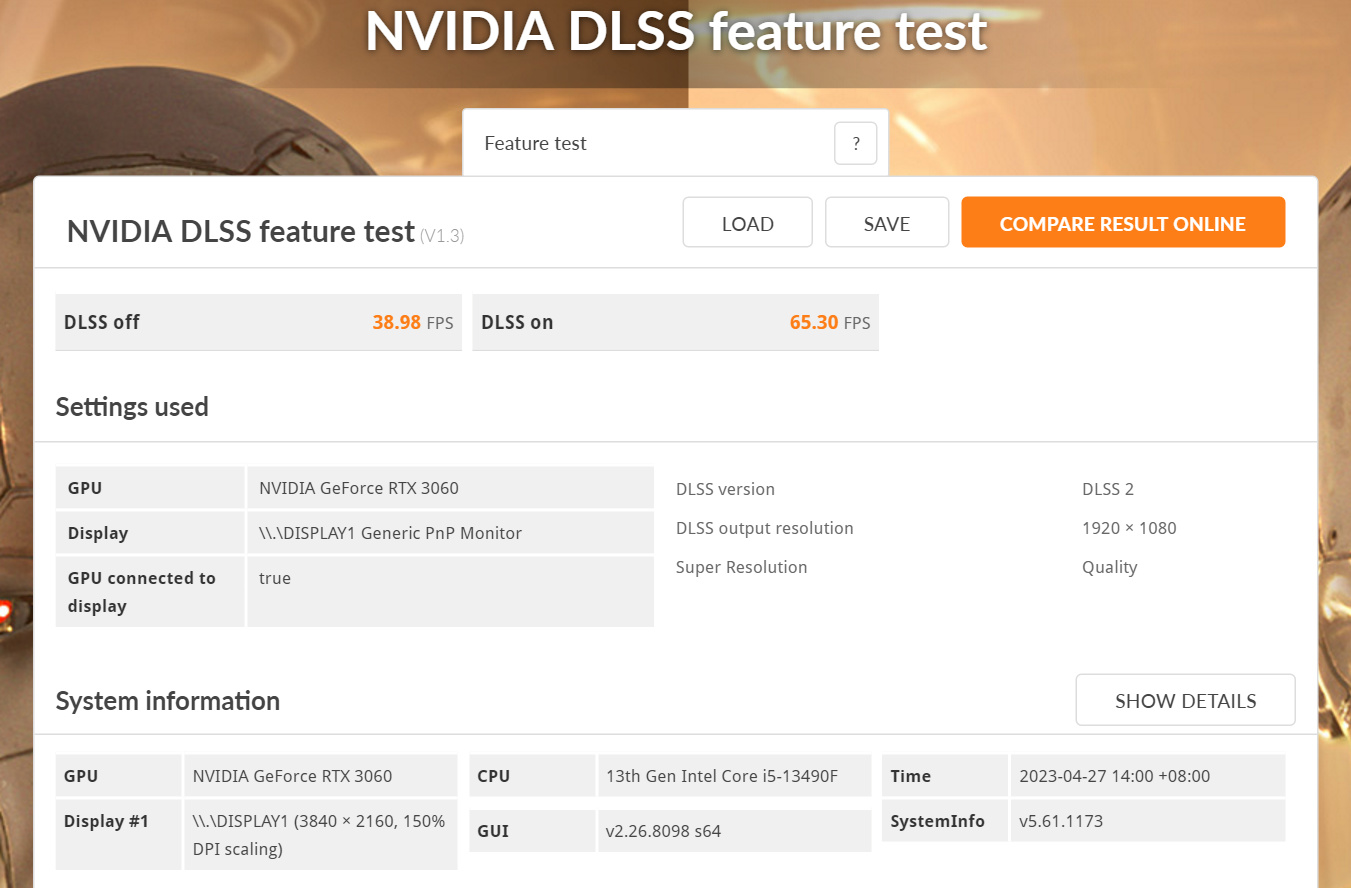This screenshot has width=1351, height=888.
Task: Click the Time value 2023-04-27 14:00
Action: point(1114,776)
